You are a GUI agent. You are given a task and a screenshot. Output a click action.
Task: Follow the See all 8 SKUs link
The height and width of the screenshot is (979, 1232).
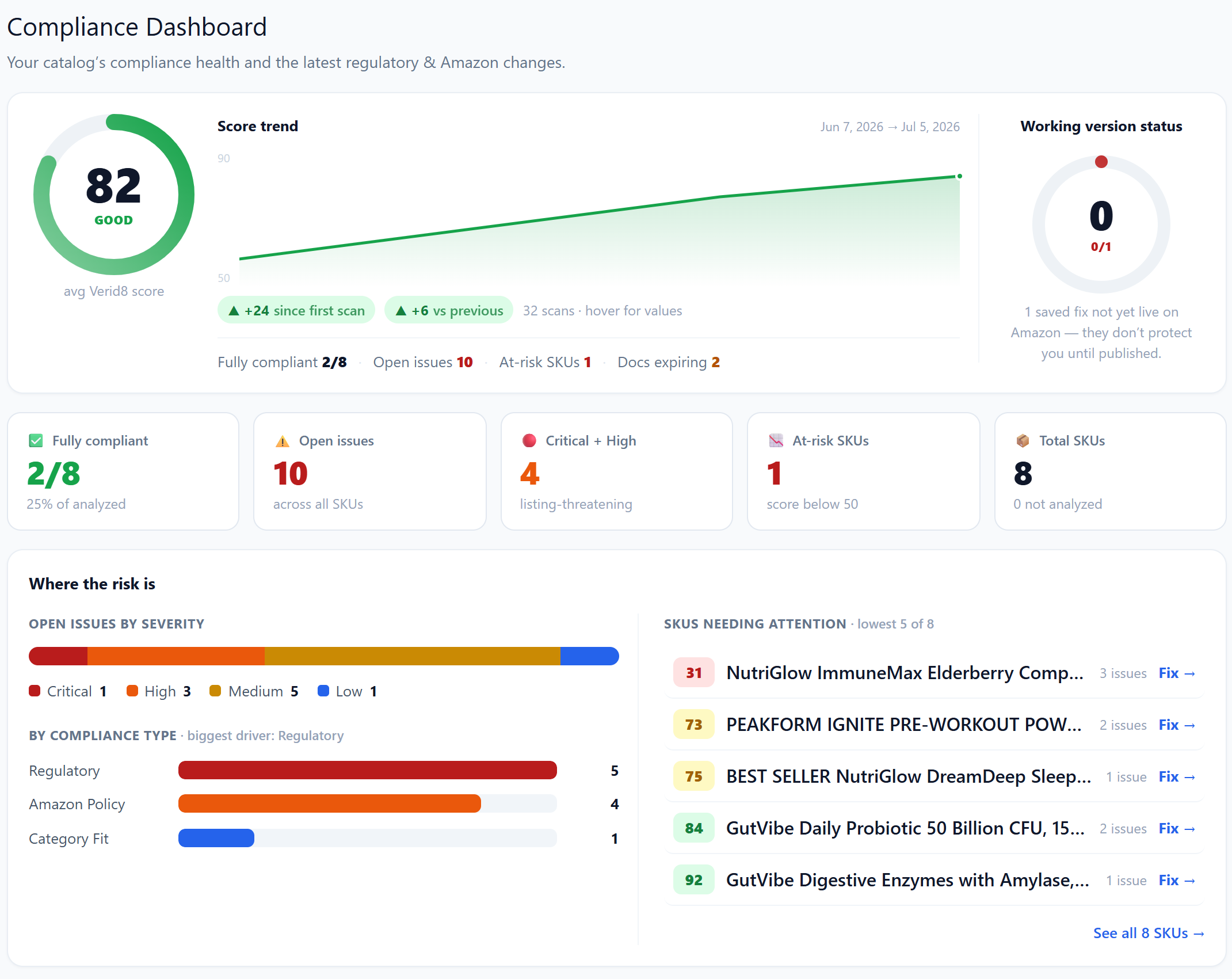pos(1149,933)
